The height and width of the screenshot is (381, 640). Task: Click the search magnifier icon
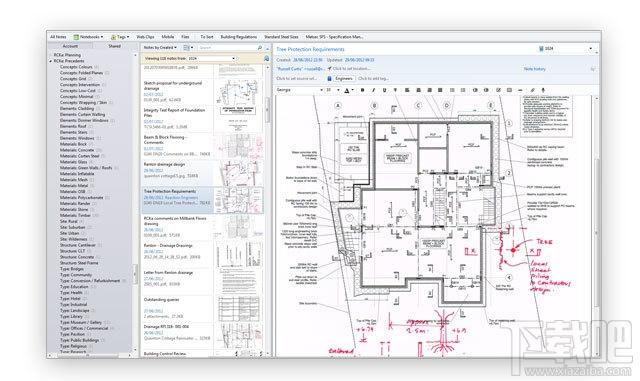[260, 48]
